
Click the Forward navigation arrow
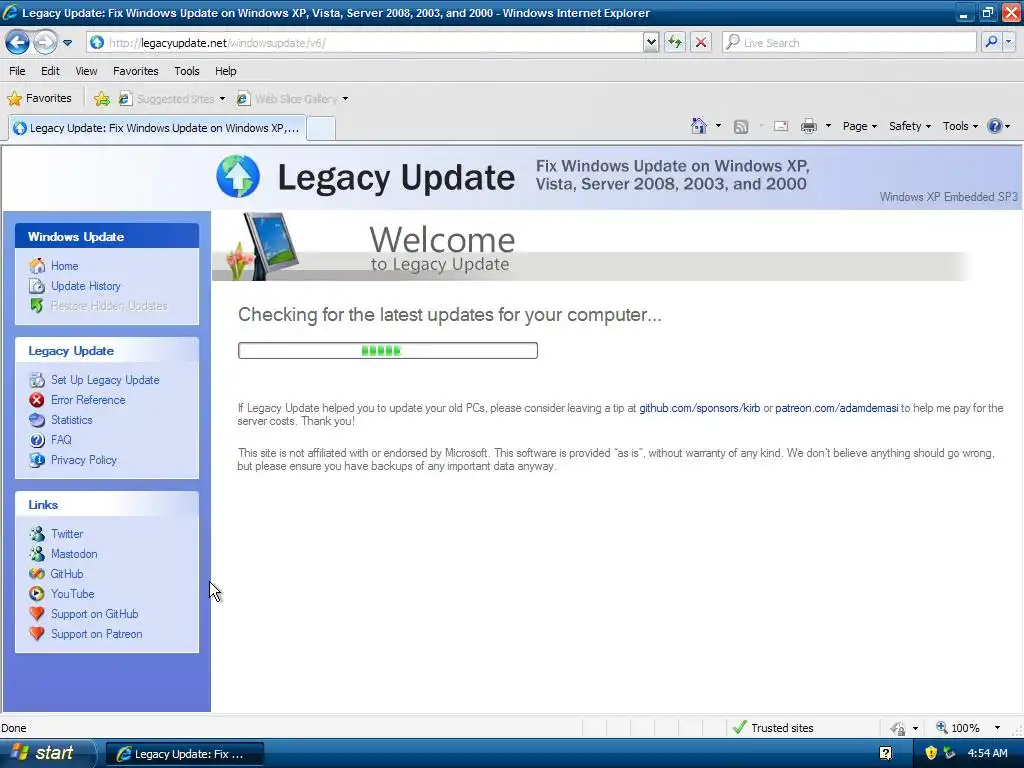pos(45,43)
